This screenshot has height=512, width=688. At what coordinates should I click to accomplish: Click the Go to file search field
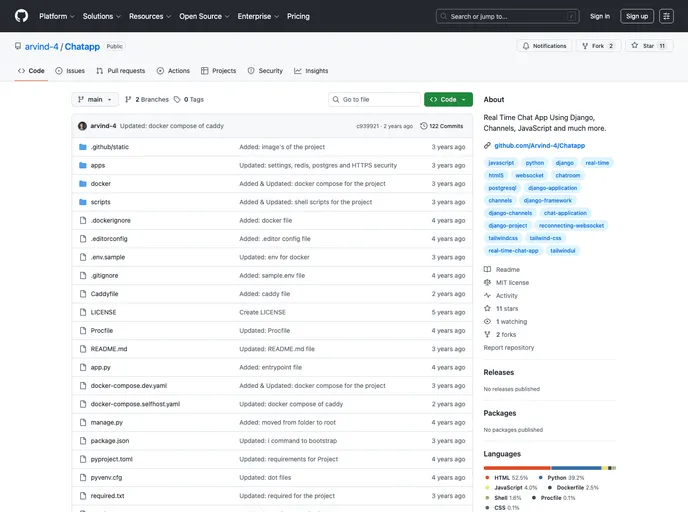376,100
